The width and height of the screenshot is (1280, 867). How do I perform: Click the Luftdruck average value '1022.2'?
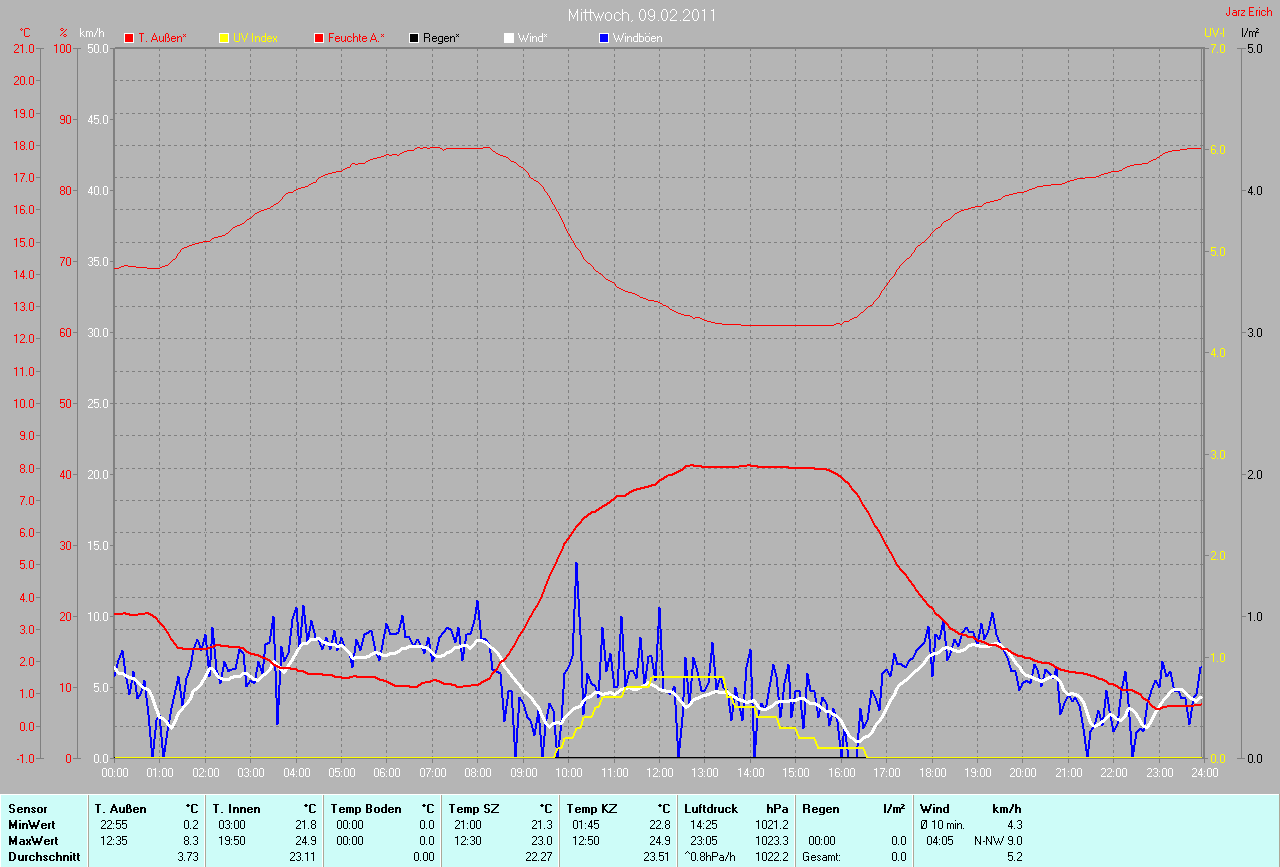point(772,857)
